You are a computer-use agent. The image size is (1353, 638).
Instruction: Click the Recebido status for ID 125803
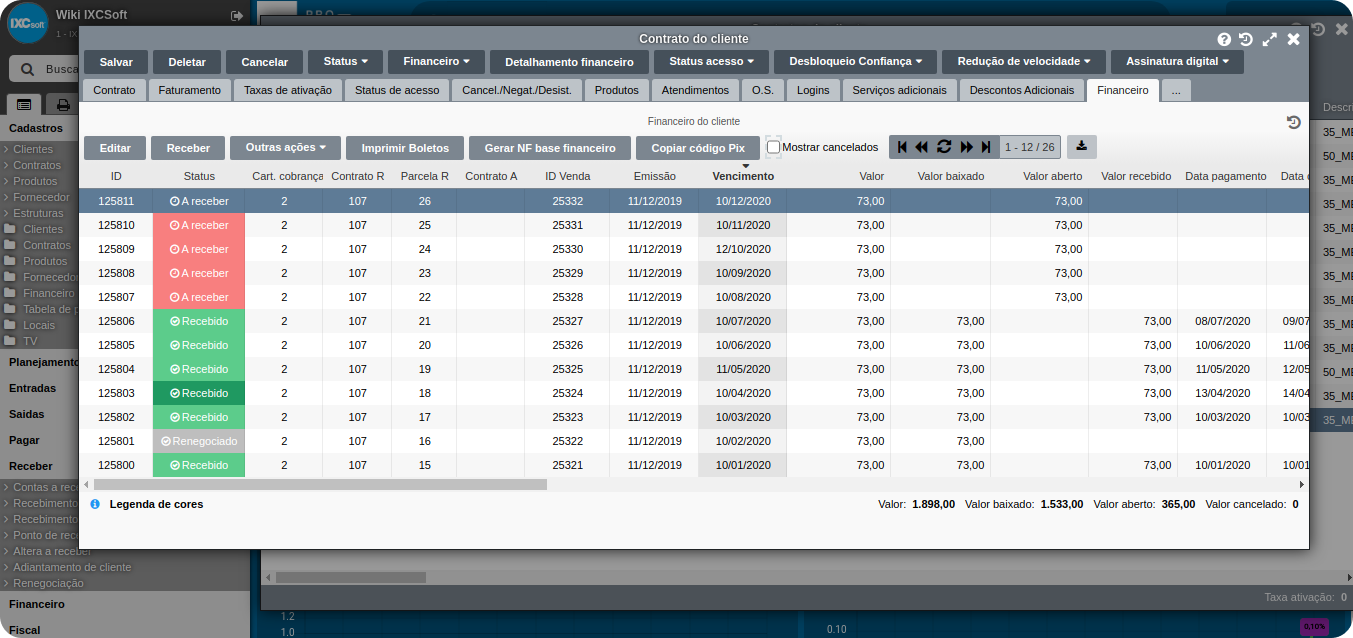(199, 393)
